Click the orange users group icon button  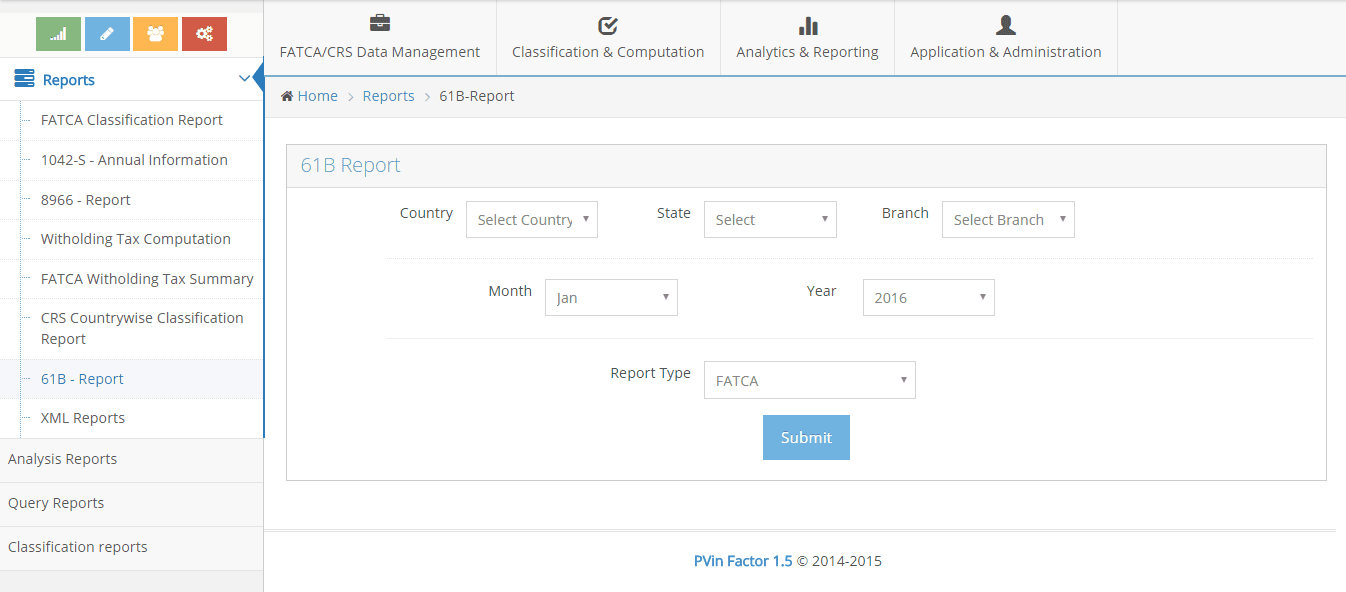155,34
